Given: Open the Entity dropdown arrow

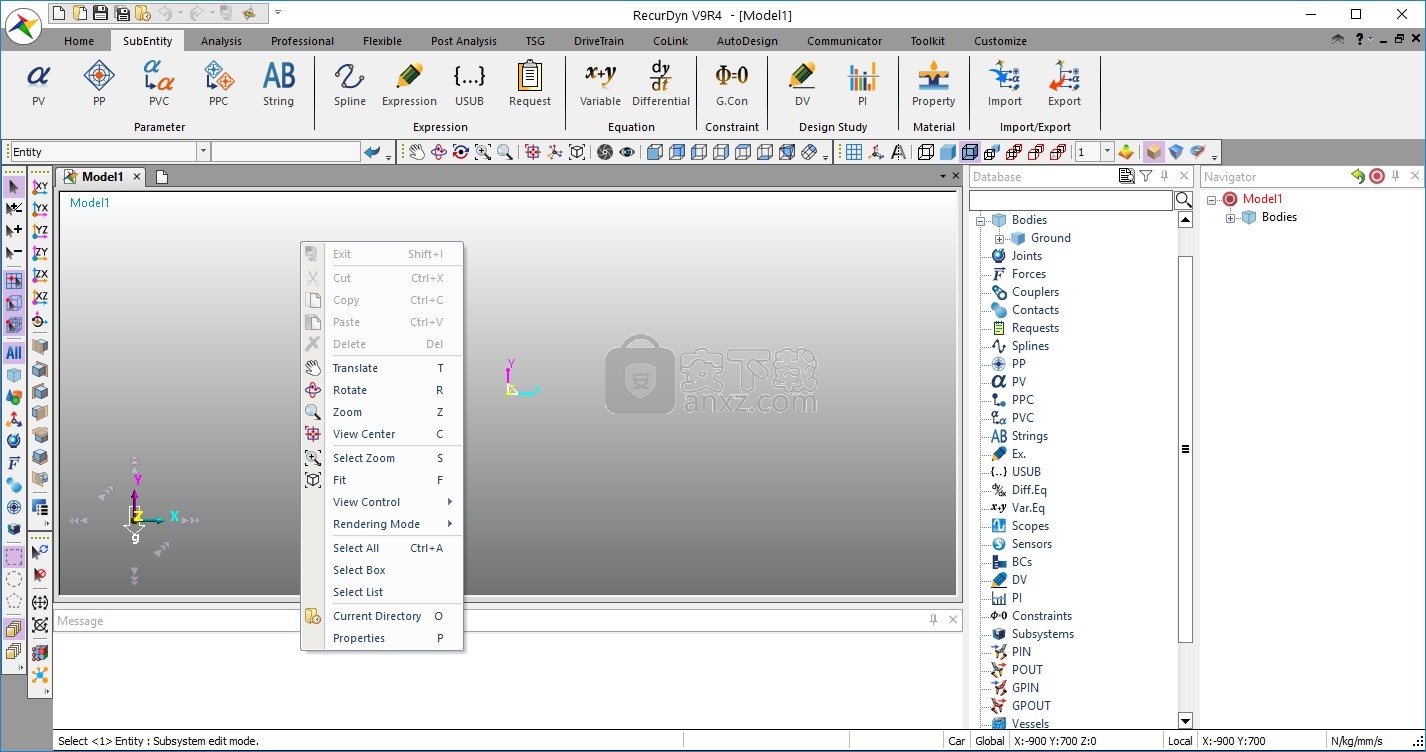Looking at the screenshot, I should [x=203, y=152].
